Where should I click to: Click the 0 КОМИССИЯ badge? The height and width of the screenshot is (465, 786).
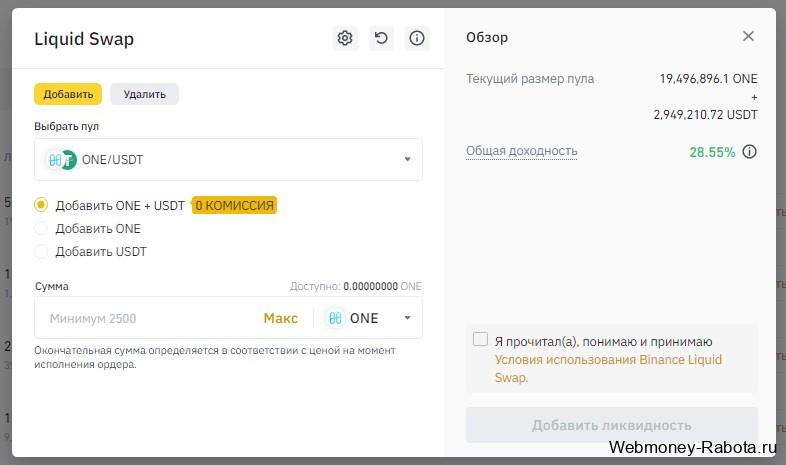pos(234,205)
